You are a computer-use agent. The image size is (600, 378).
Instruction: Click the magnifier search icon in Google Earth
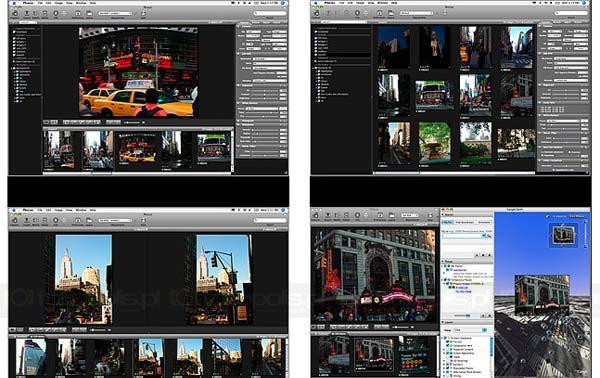click(489, 236)
